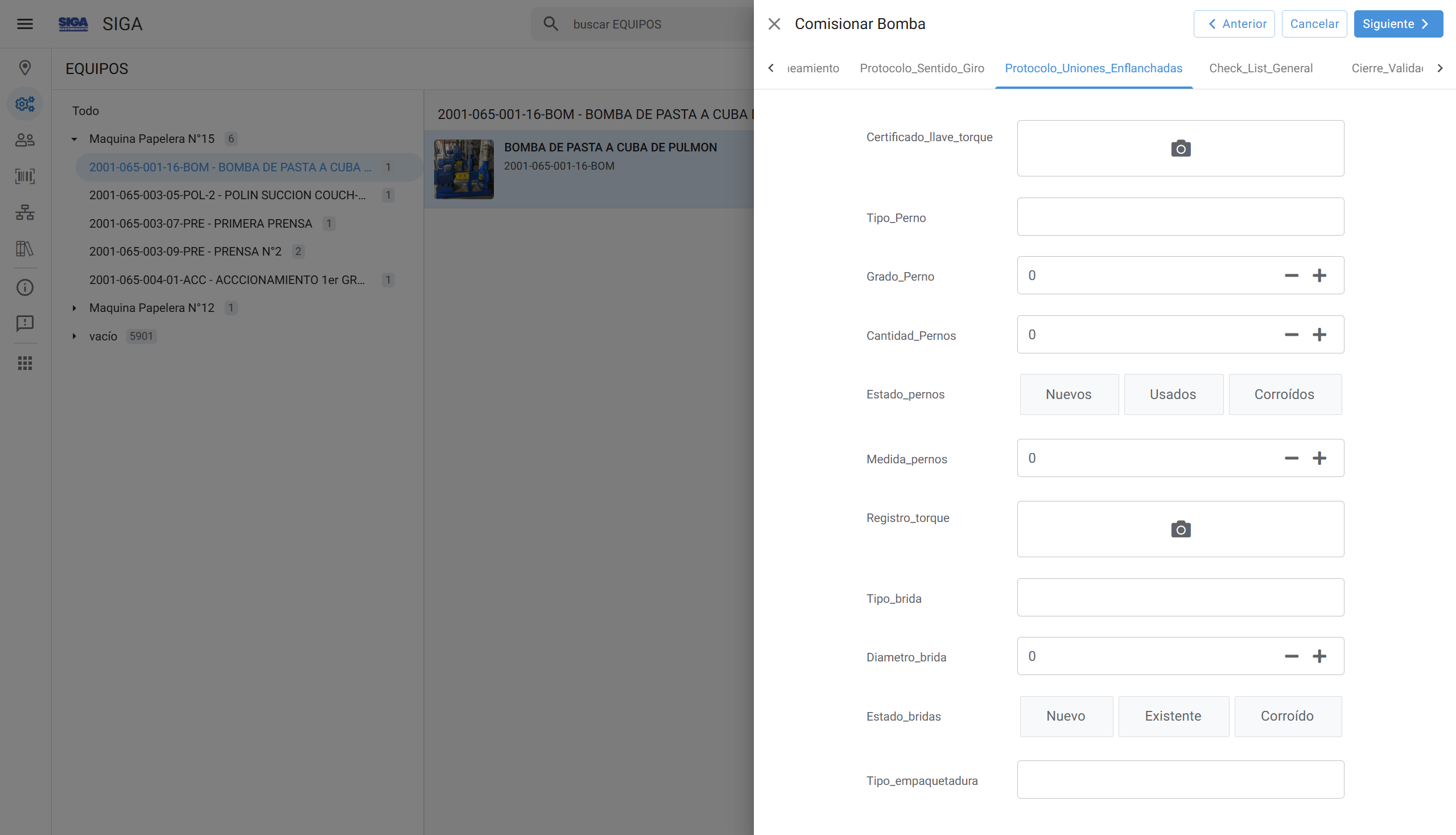The width and height of the screenshot is (1456, 835).
Task: Click the Siguiente button
Action: (x=1397, y=23)
